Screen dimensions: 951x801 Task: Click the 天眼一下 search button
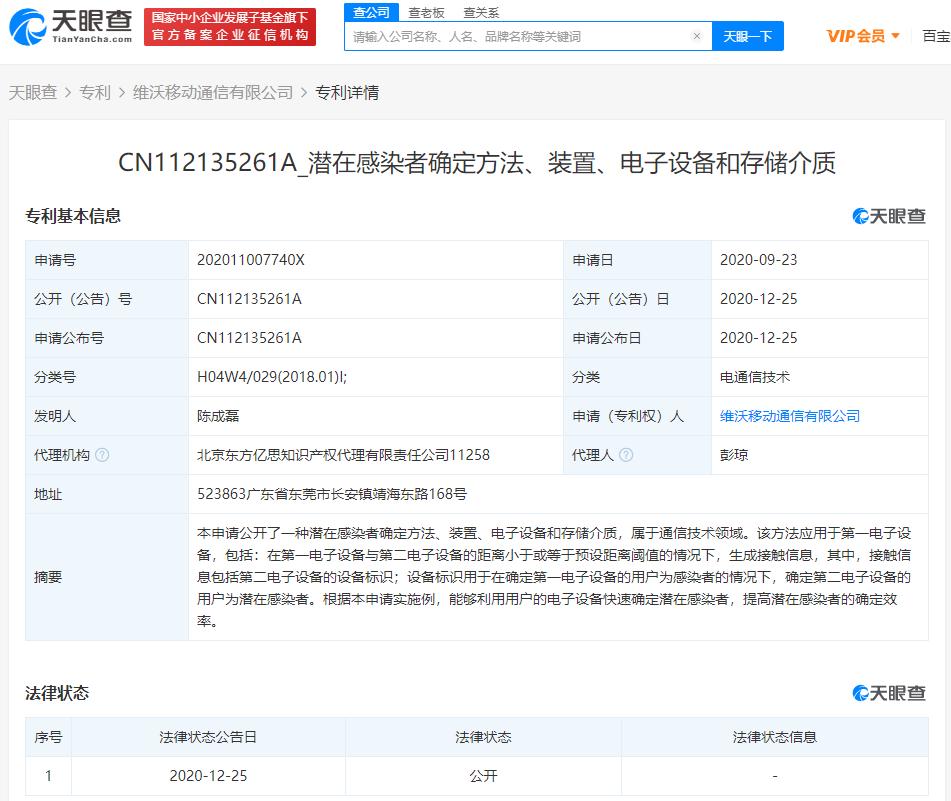pos(748,36)
